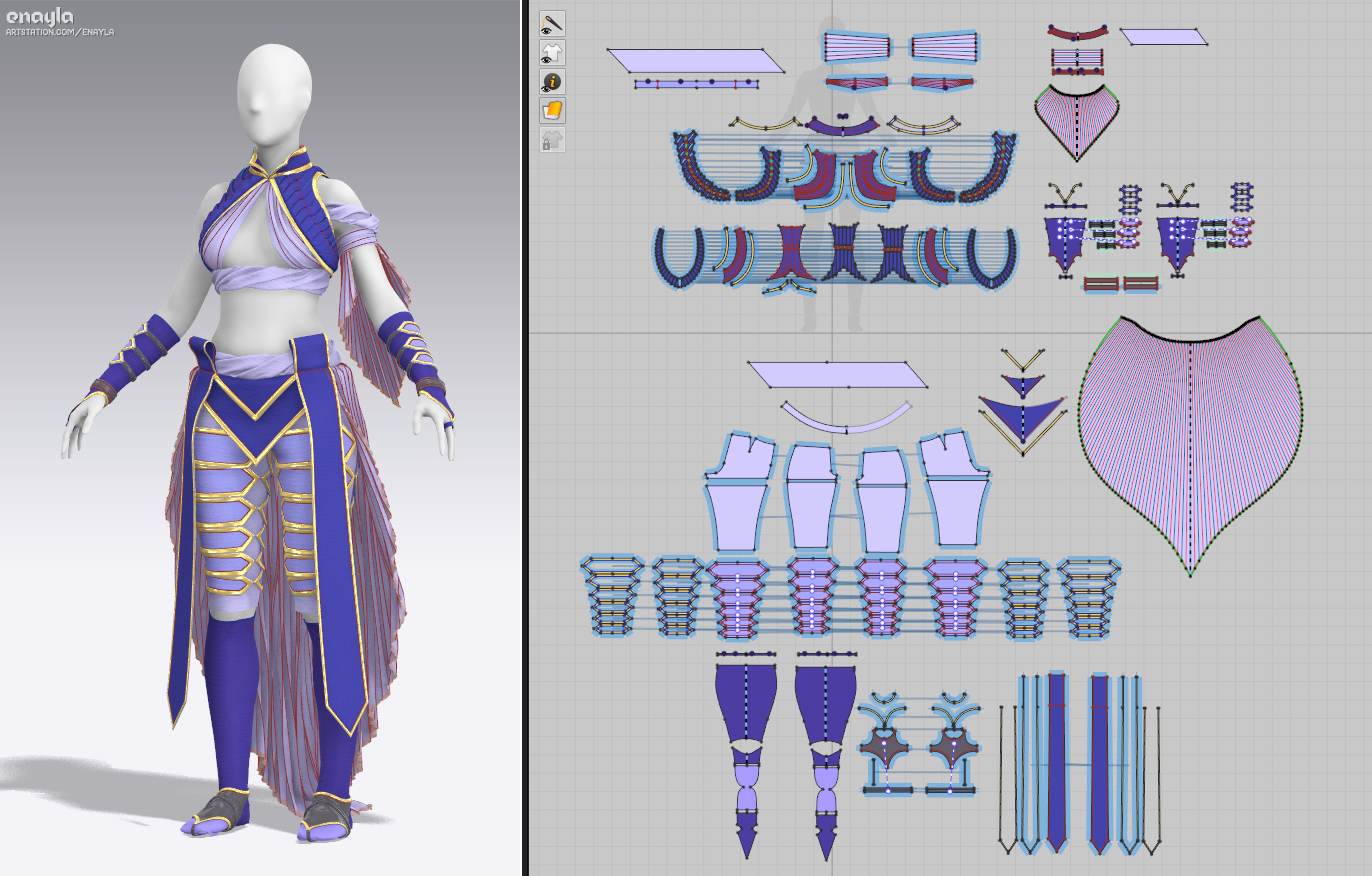
Task: Toggle garment visibility with the T-shirt eye icon
Action: coord(552,53)
